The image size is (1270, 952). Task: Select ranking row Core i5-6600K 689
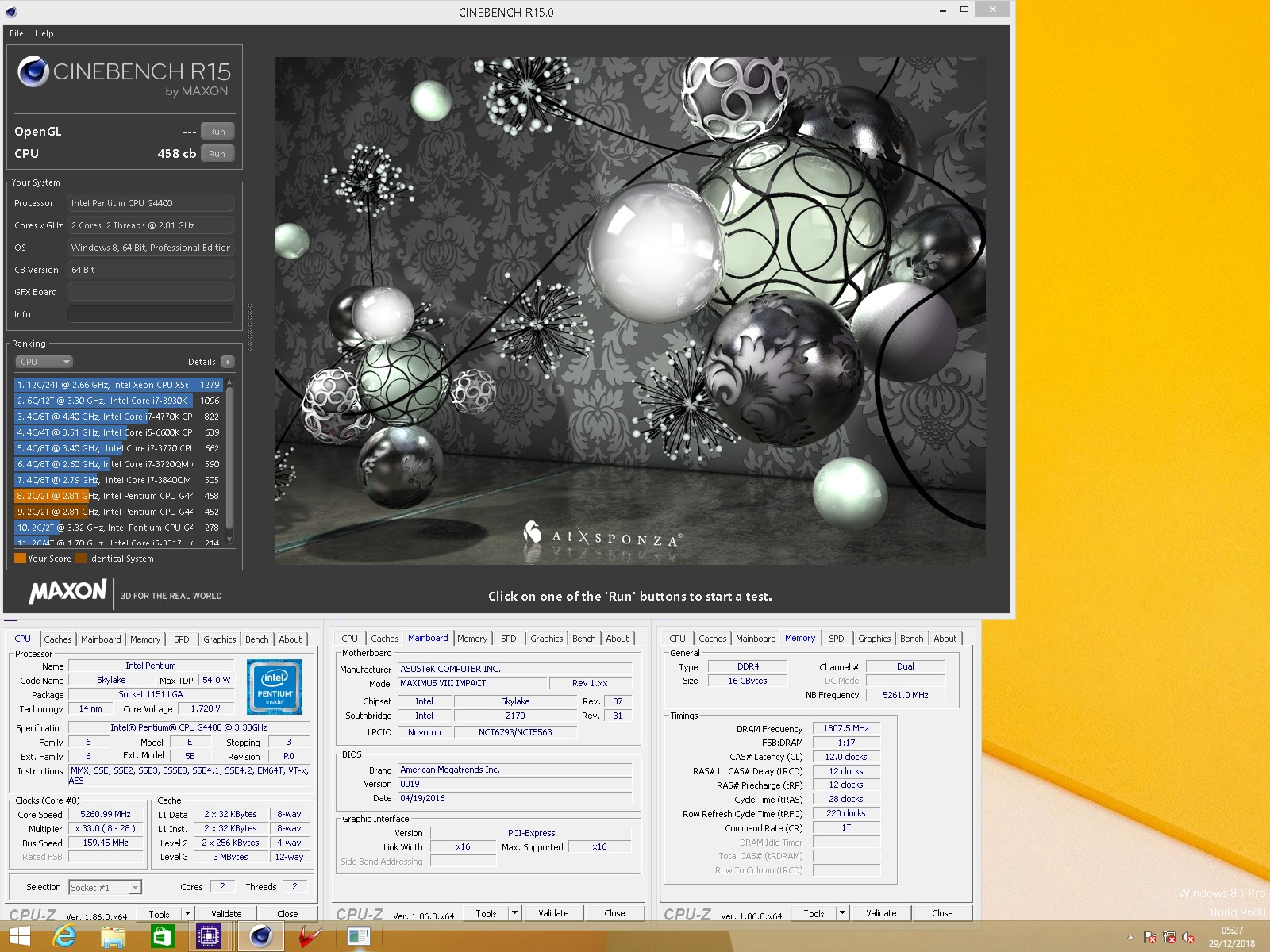[118, 432]
